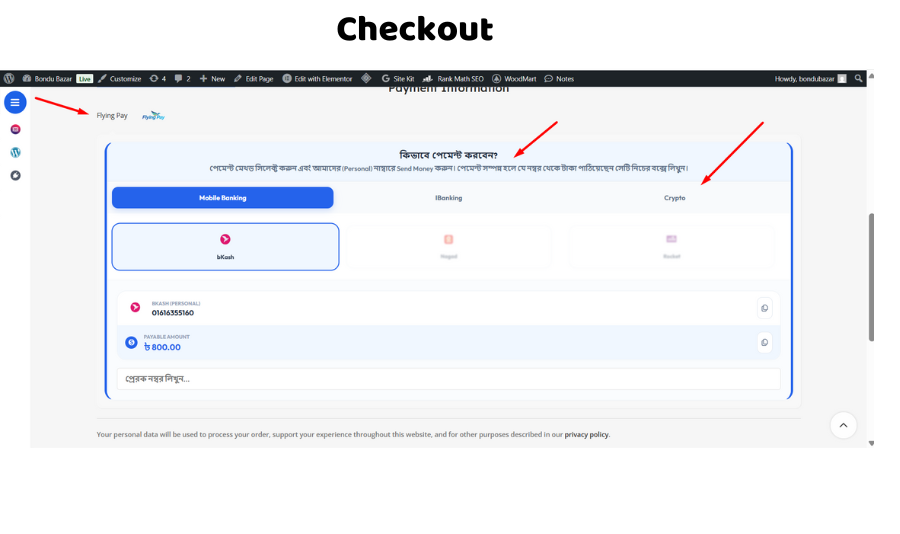Select the Rocket payment card

(x=672, y=247)
